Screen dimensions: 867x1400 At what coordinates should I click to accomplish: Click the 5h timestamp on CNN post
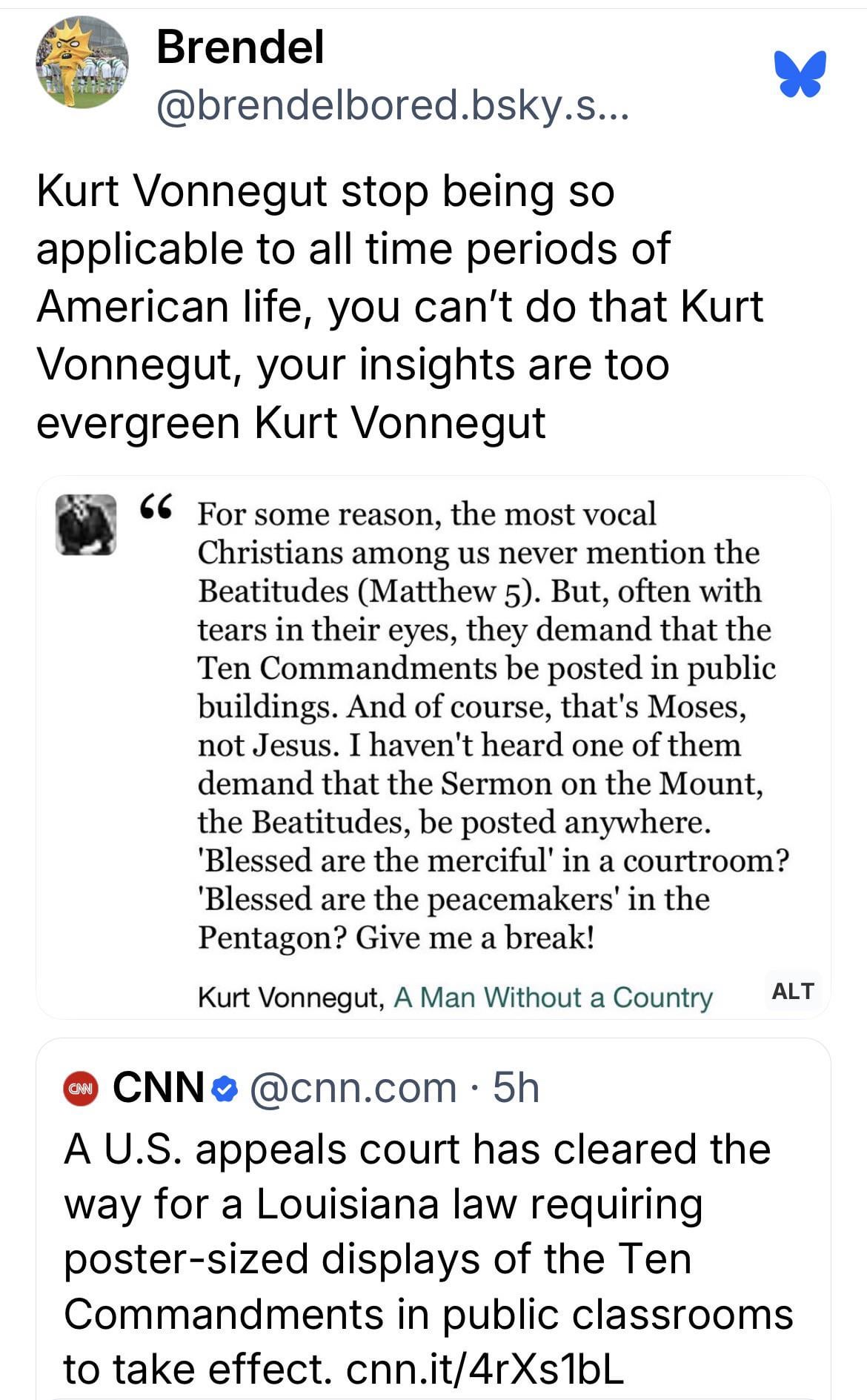click(x=516, y=1088)
